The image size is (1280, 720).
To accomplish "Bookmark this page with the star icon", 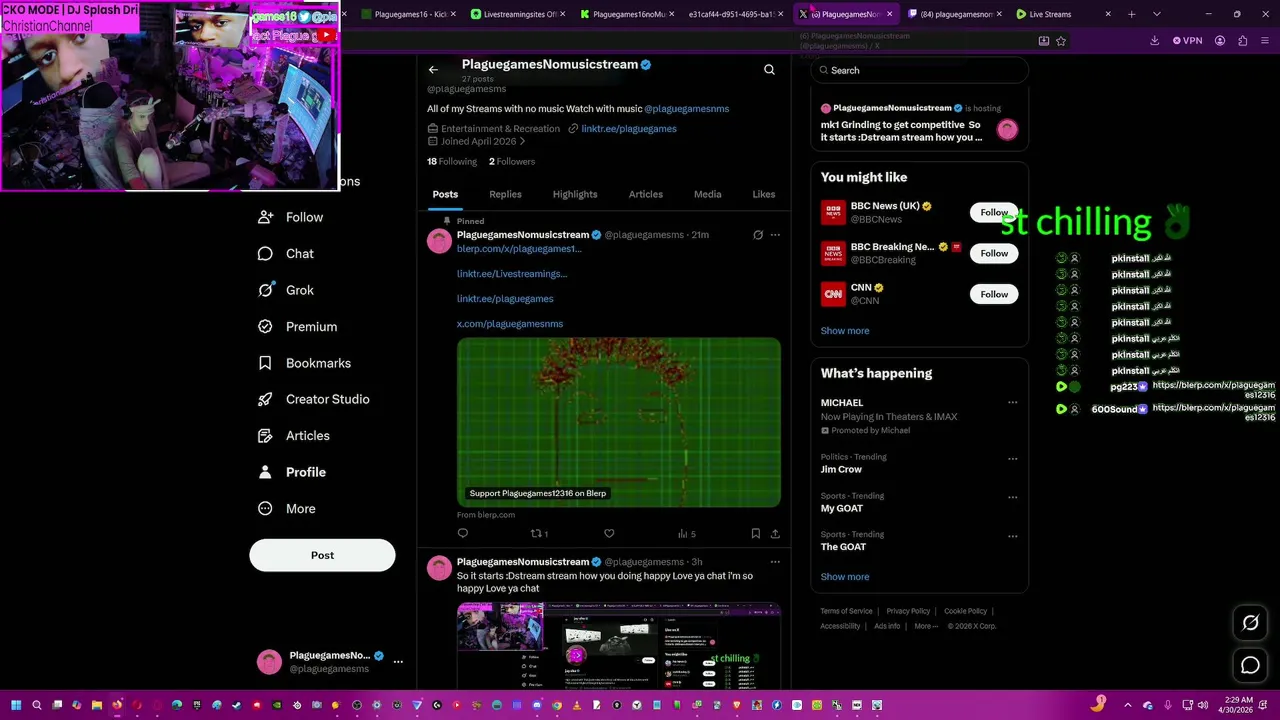I will (1061, 41).
